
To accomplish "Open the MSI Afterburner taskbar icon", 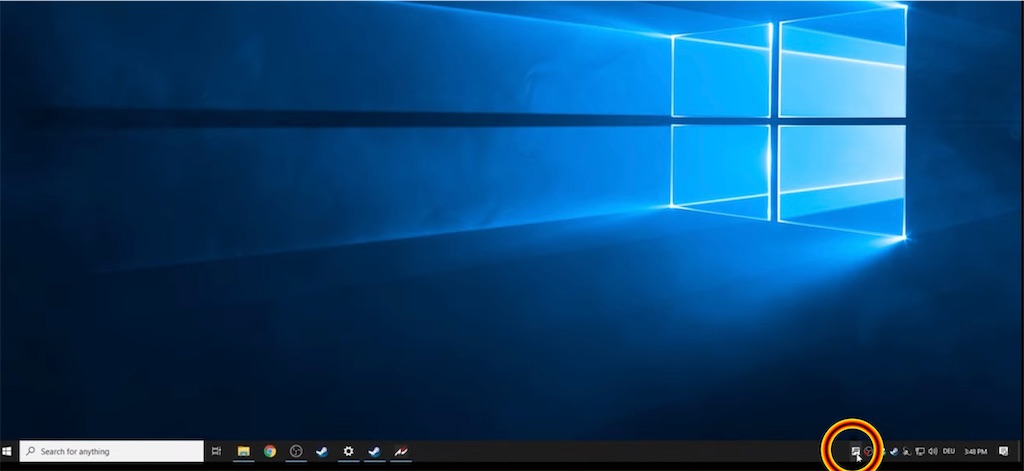I will [x=401, y=451].
